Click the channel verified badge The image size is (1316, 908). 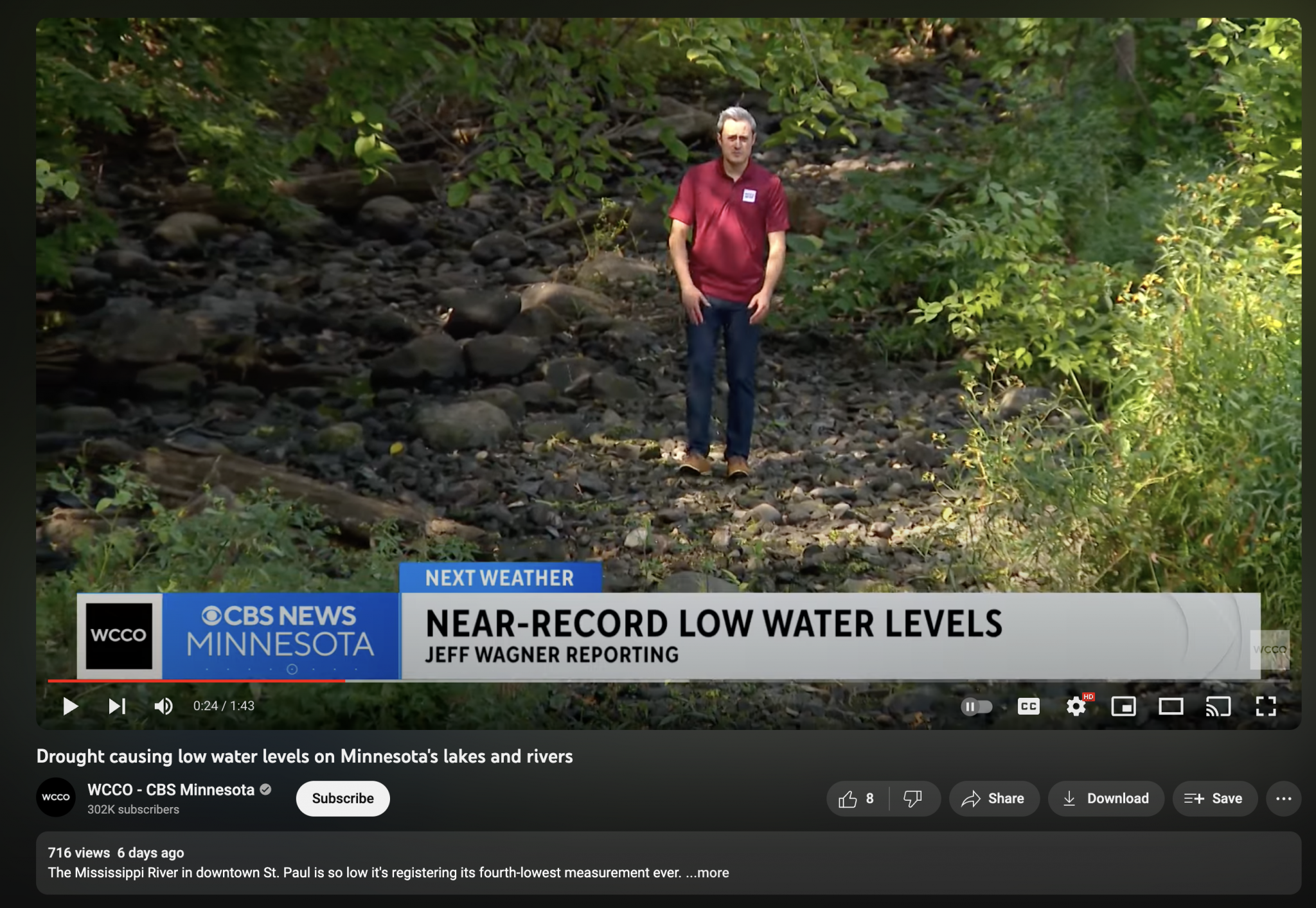coord(265,790)
